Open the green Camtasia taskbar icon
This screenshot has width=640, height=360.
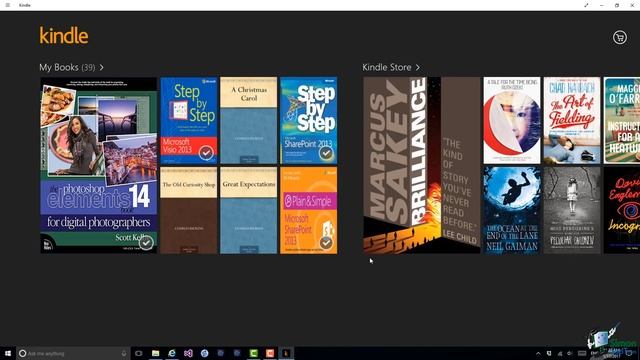(253, 353)
